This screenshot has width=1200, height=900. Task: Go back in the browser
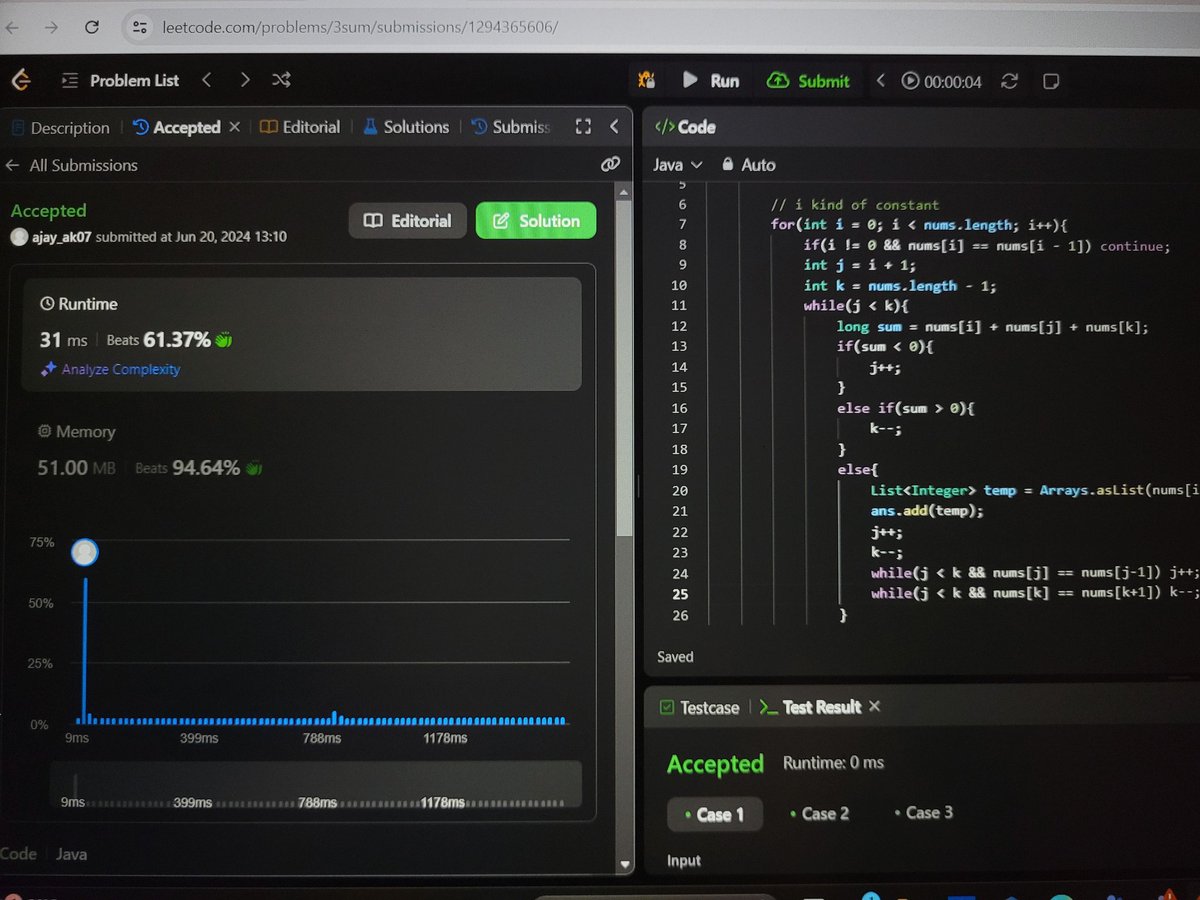coord(13,27)
